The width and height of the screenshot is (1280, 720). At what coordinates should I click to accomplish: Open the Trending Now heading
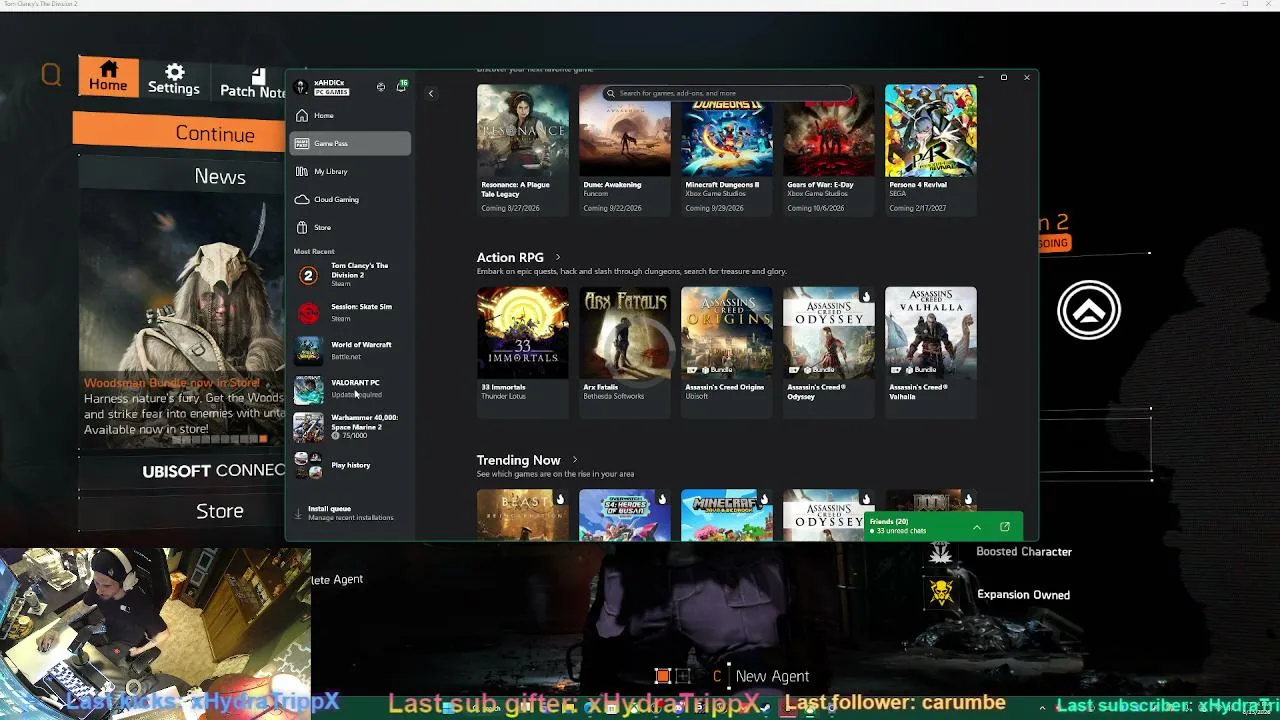point(518,461)
